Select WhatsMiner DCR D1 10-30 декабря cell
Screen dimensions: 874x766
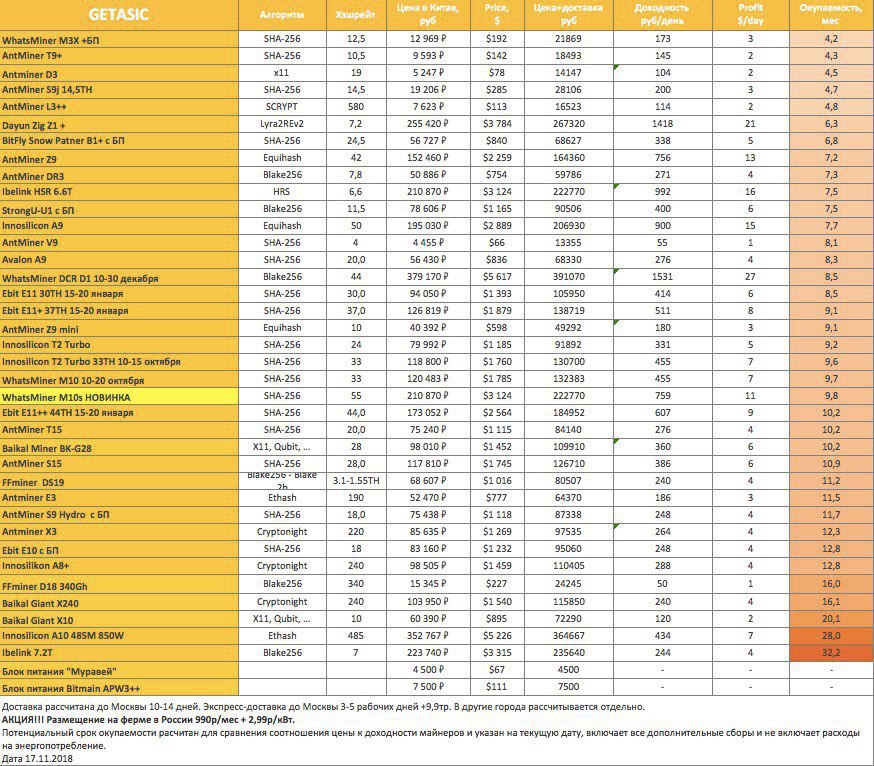tap(119, 278)
